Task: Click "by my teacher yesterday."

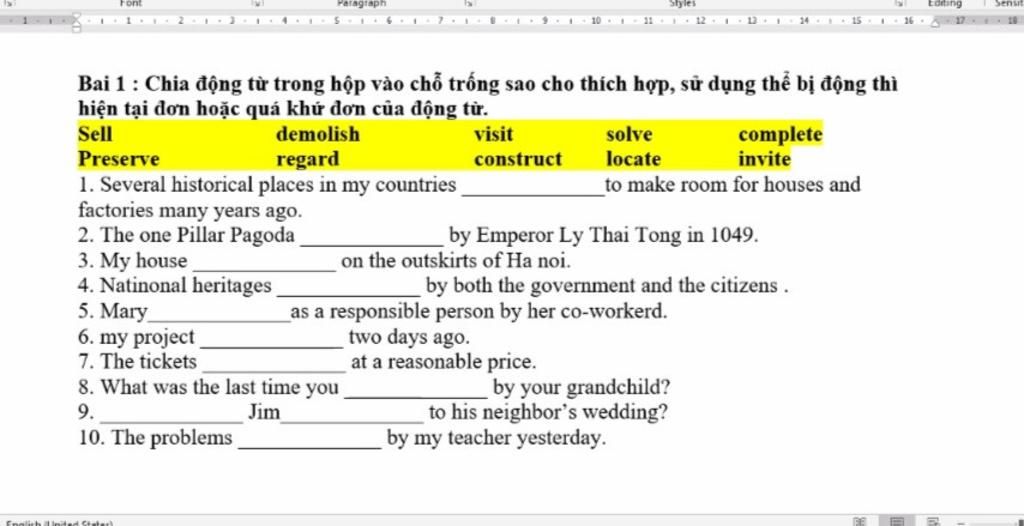Action: [x=496, y=438]
